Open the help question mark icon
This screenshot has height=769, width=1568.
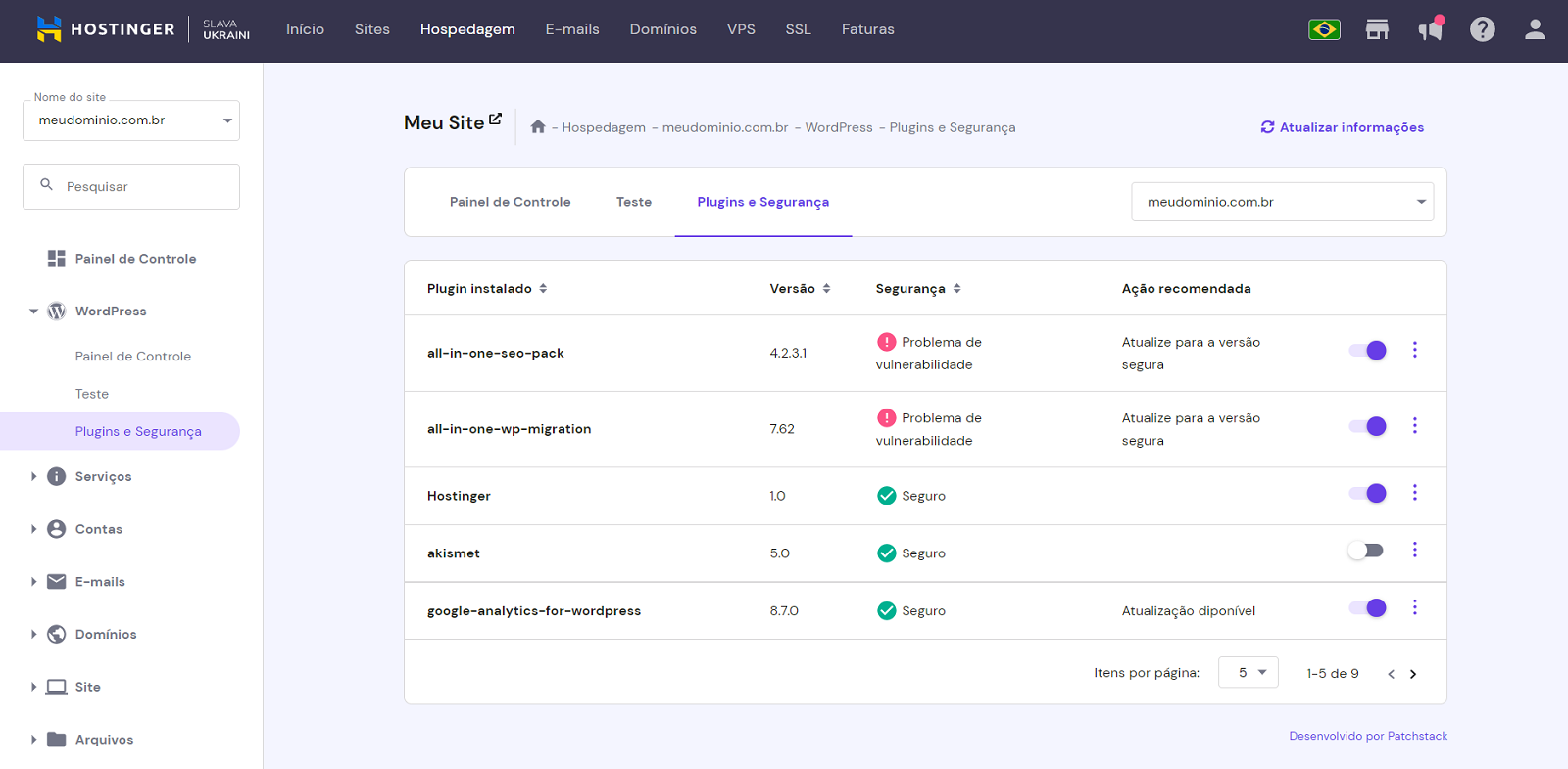pyautogui.click(x=1483, y=29)
